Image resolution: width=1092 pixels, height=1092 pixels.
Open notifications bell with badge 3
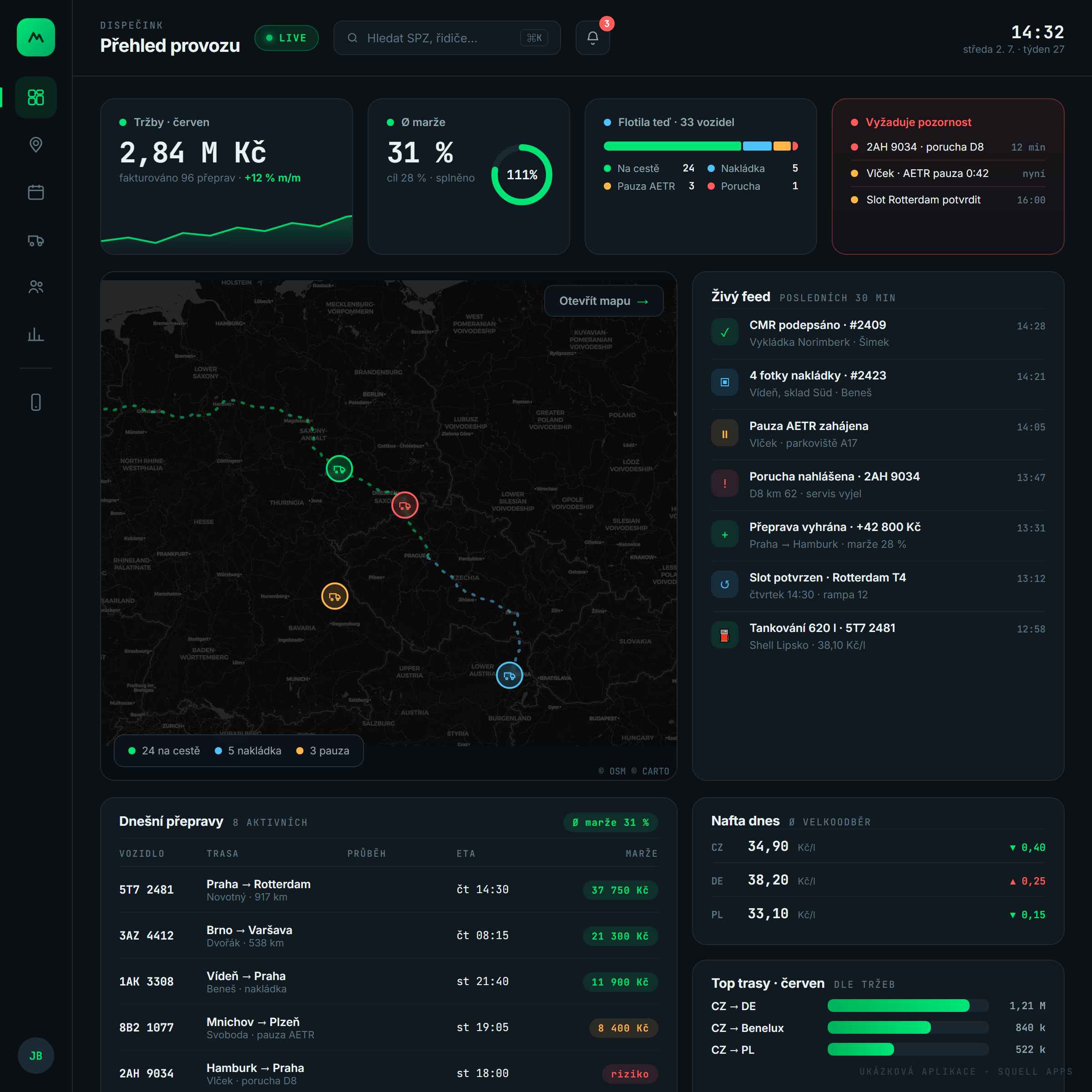pos(592,38)
